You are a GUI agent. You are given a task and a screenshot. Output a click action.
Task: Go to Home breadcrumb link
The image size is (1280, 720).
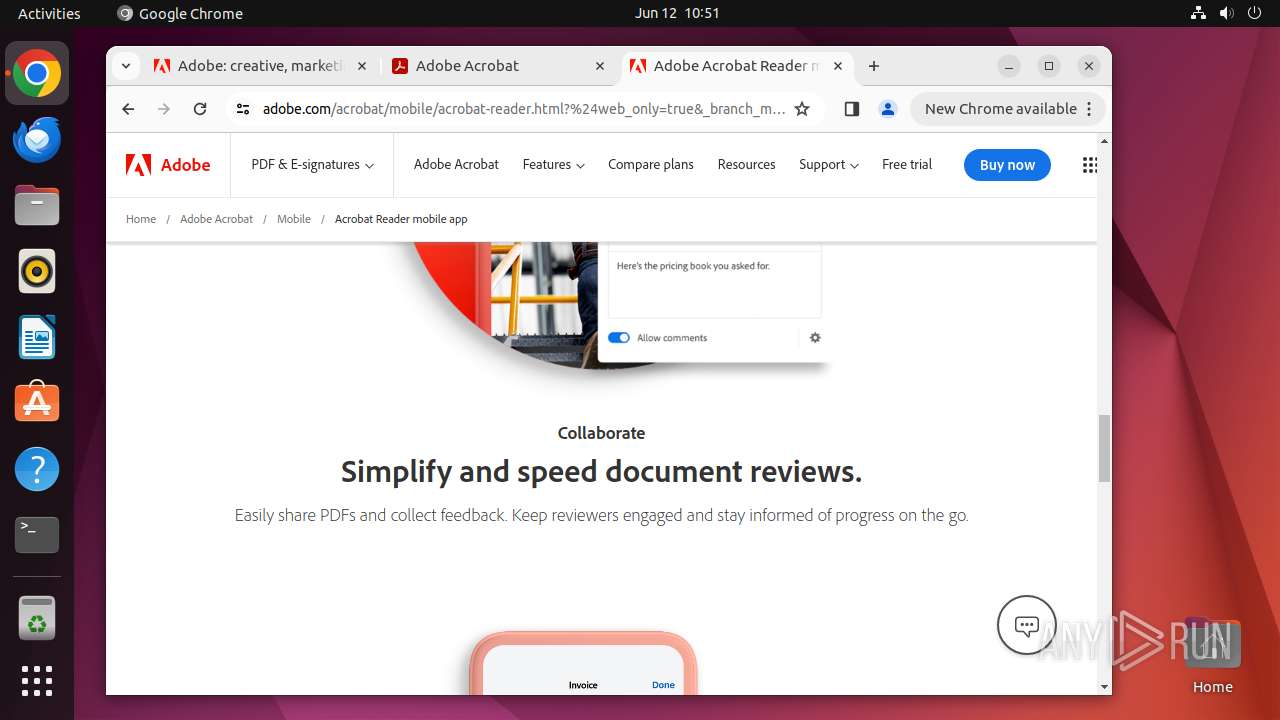coord(141,219)
